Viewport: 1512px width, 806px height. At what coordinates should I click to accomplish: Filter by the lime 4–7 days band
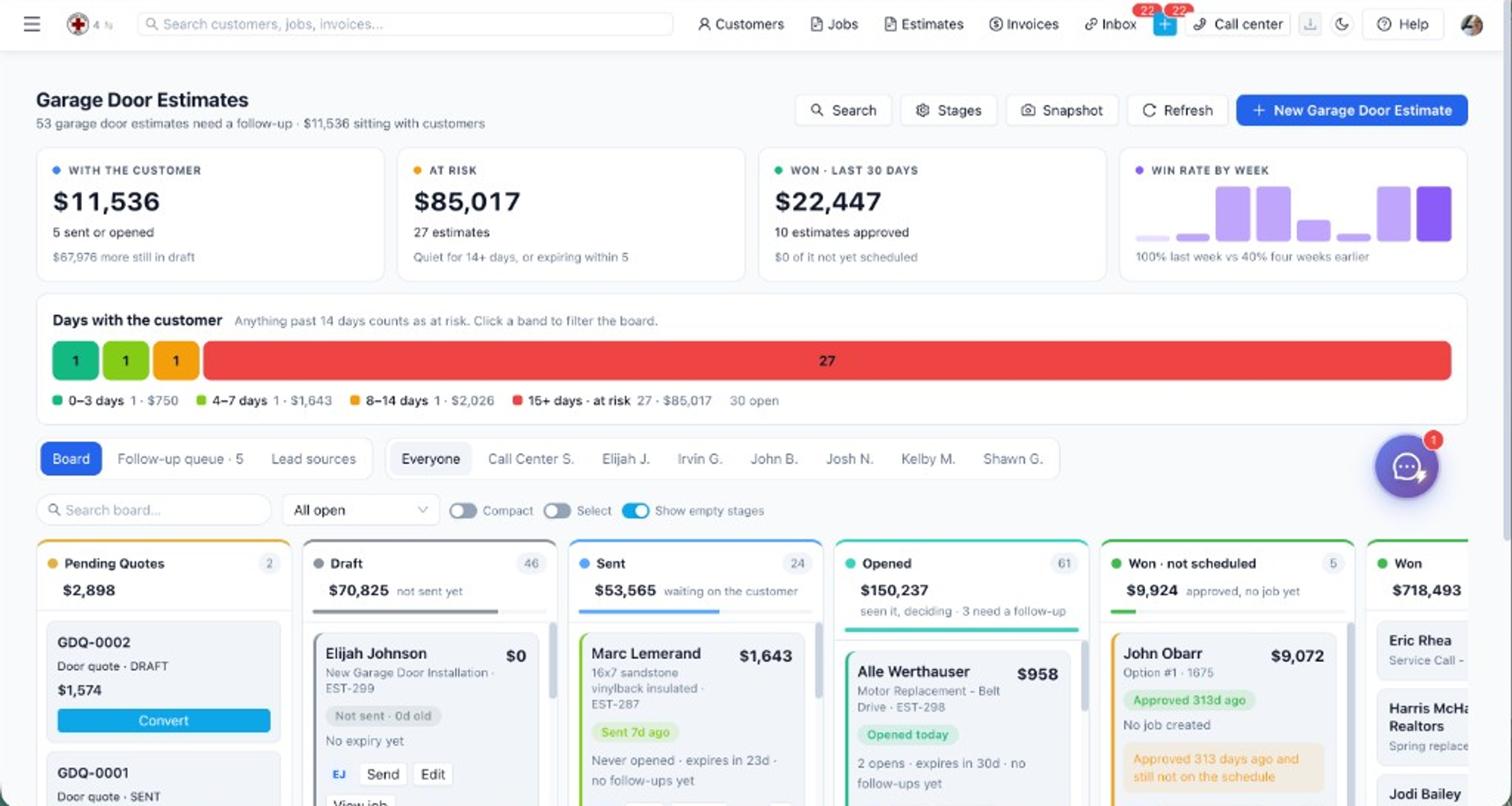click(126, 360)
